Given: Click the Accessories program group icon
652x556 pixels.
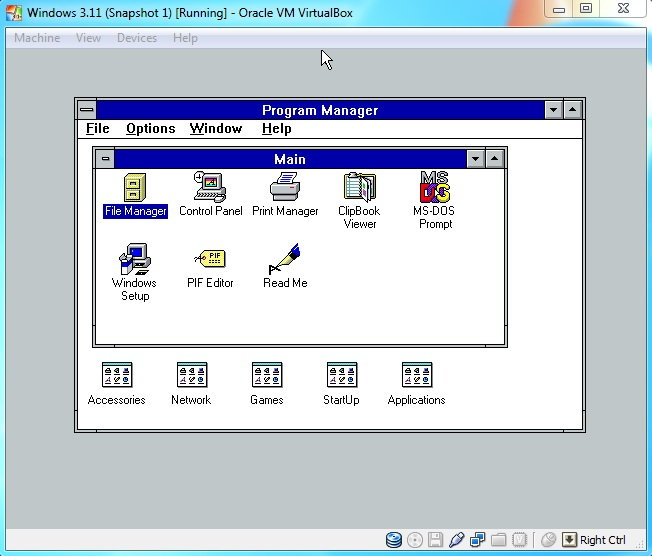Looking at the screenshot, I should pos(117,376).
